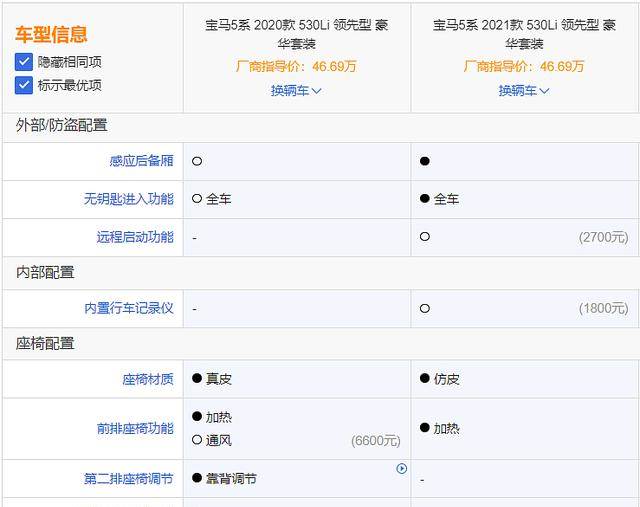640x507 pixels.
Task: Click the filled circle for 2021款 感应后备厢
Action: [424, 161]
